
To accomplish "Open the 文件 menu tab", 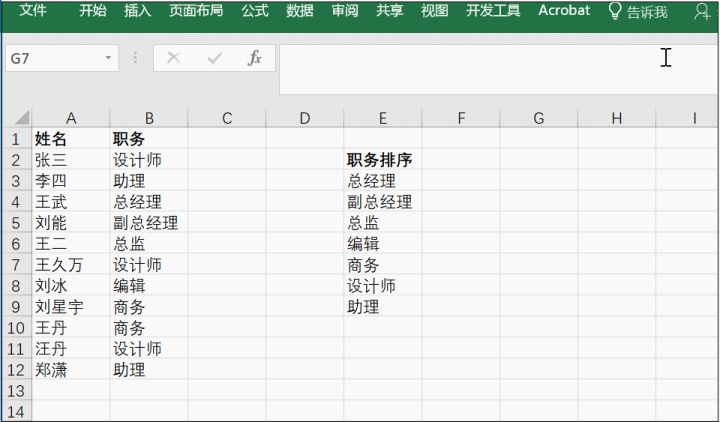I will click(33, 10).
